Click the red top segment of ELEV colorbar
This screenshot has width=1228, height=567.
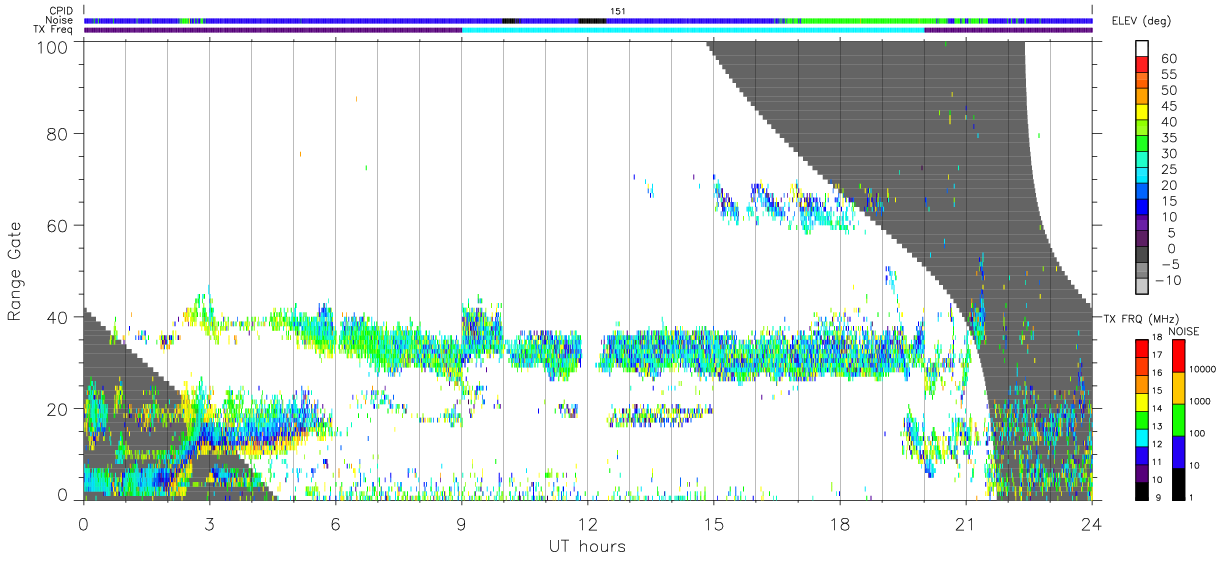click(1144, 64)
